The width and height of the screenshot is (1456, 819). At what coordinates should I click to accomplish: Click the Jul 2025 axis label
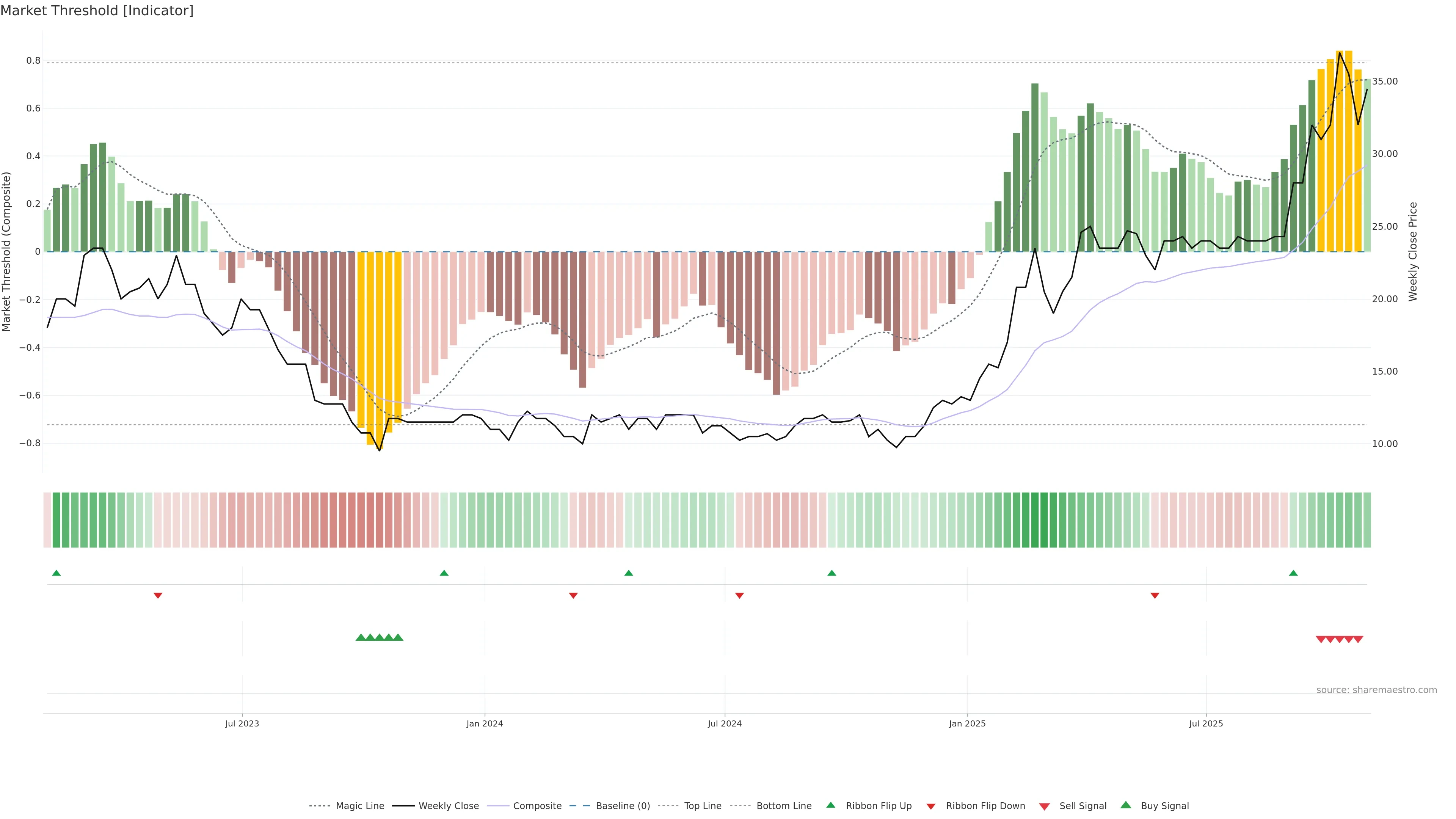[1206, 723]
